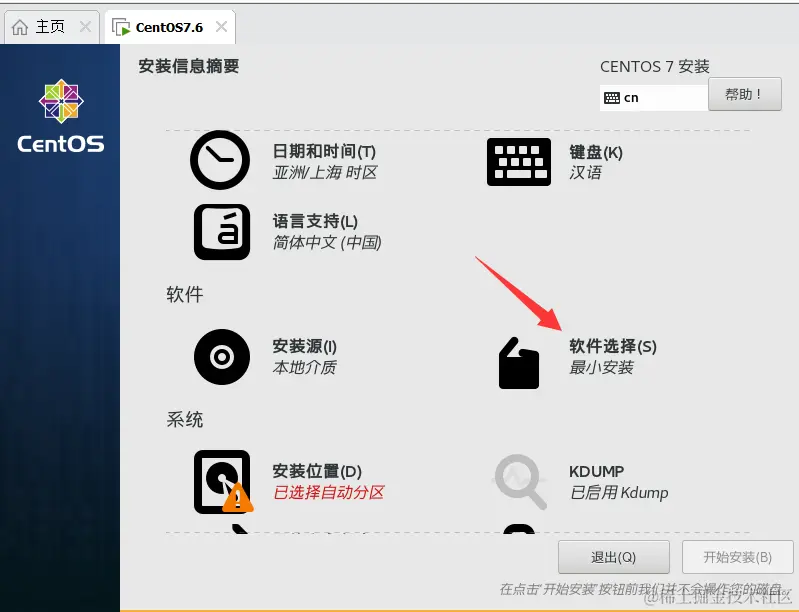Click the KDUMP magnifier icon
This screenshot has height=612, width=799.
point(520,482)
